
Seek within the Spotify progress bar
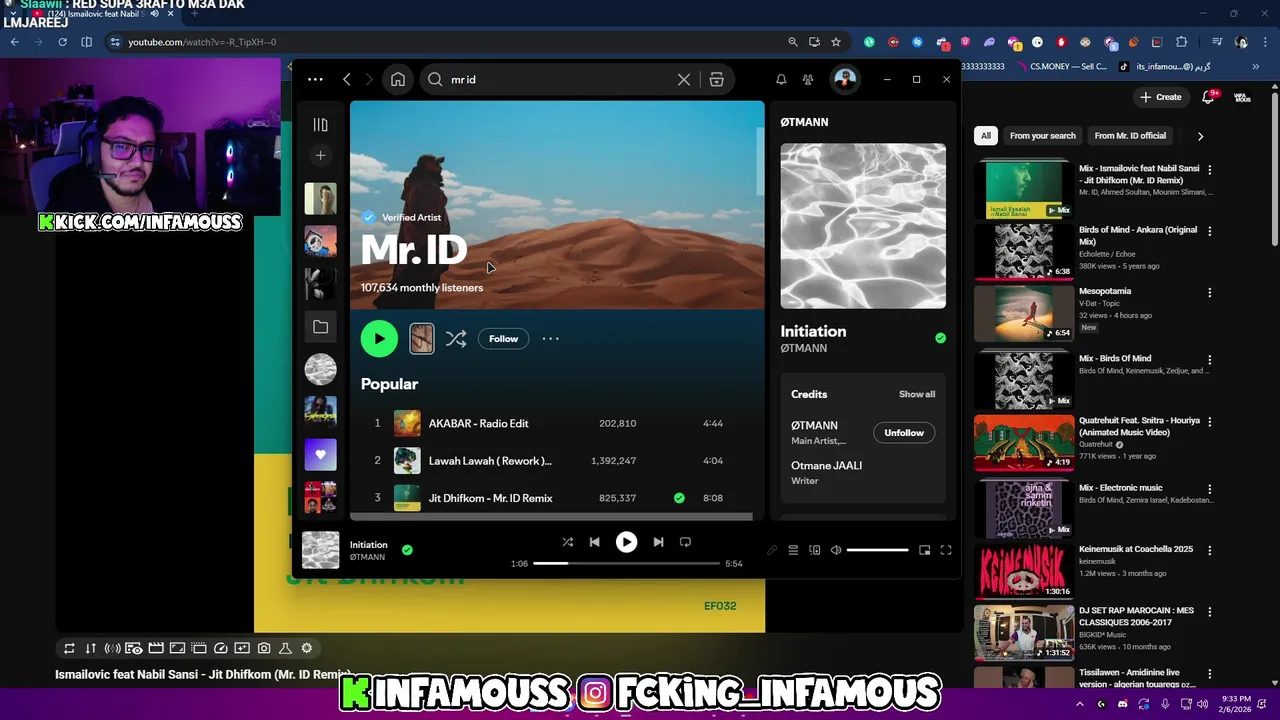(626, 564)
